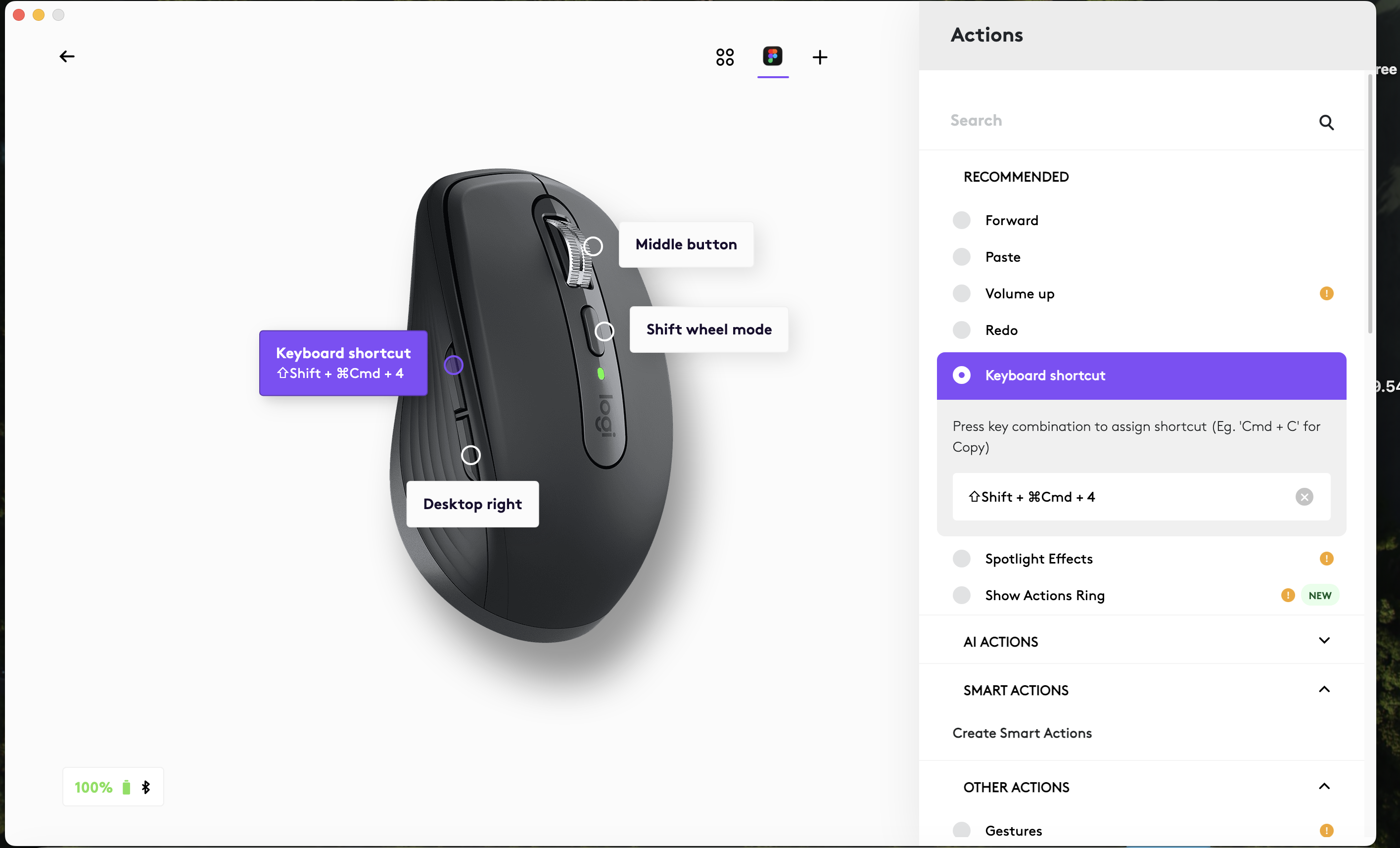Open the all applications grid icon

[x=724, y=57]
